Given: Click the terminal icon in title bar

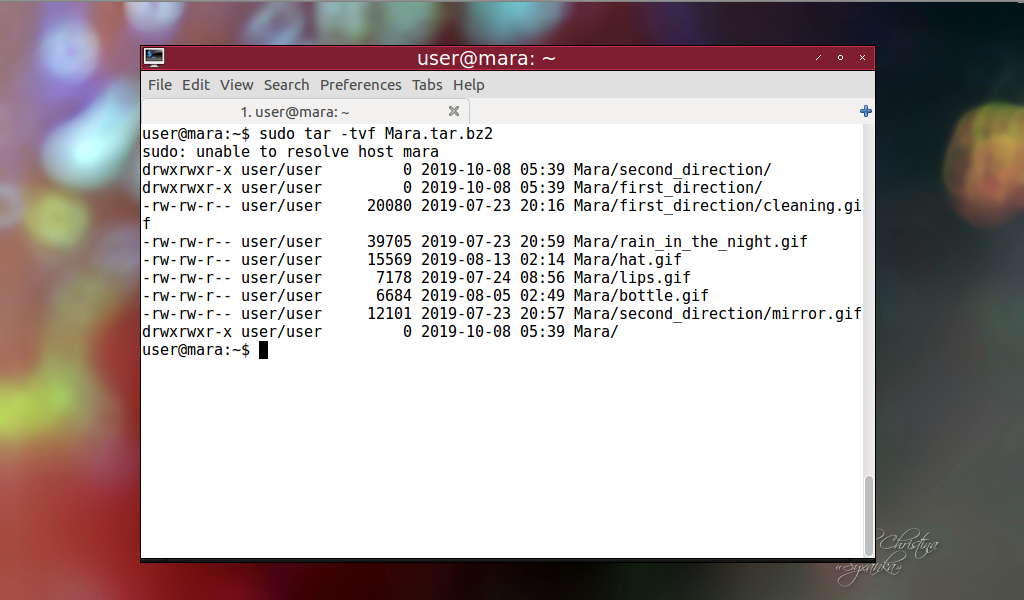Looking at the screenshot, I should 154,57.
